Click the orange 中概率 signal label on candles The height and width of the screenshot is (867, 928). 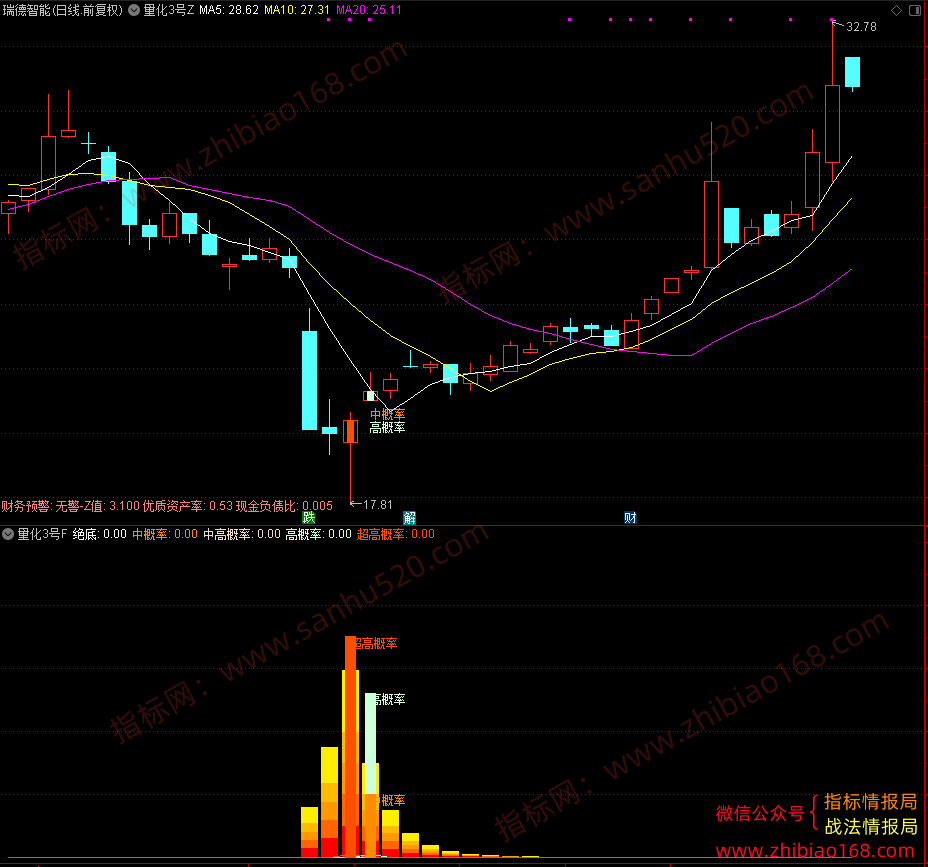[x=388, y=414]
